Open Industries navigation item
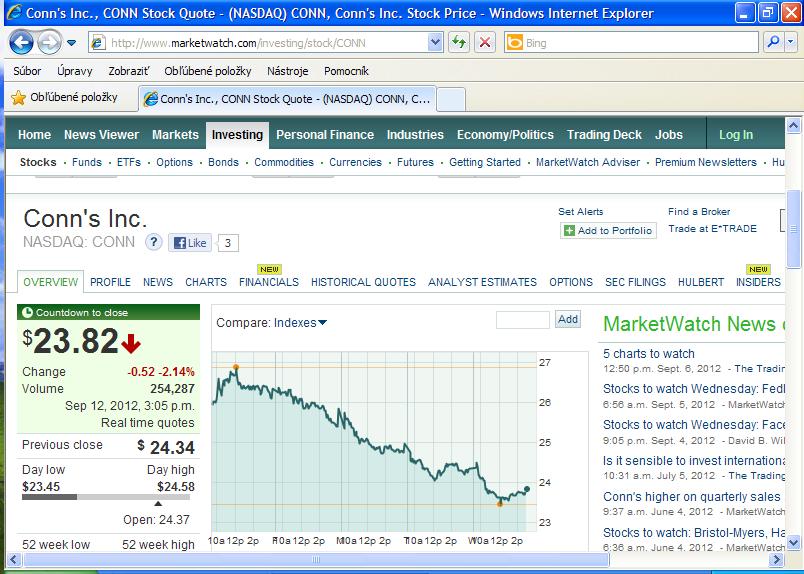The height and width of the screenshot is (574, 804). [x=415, y=135]
